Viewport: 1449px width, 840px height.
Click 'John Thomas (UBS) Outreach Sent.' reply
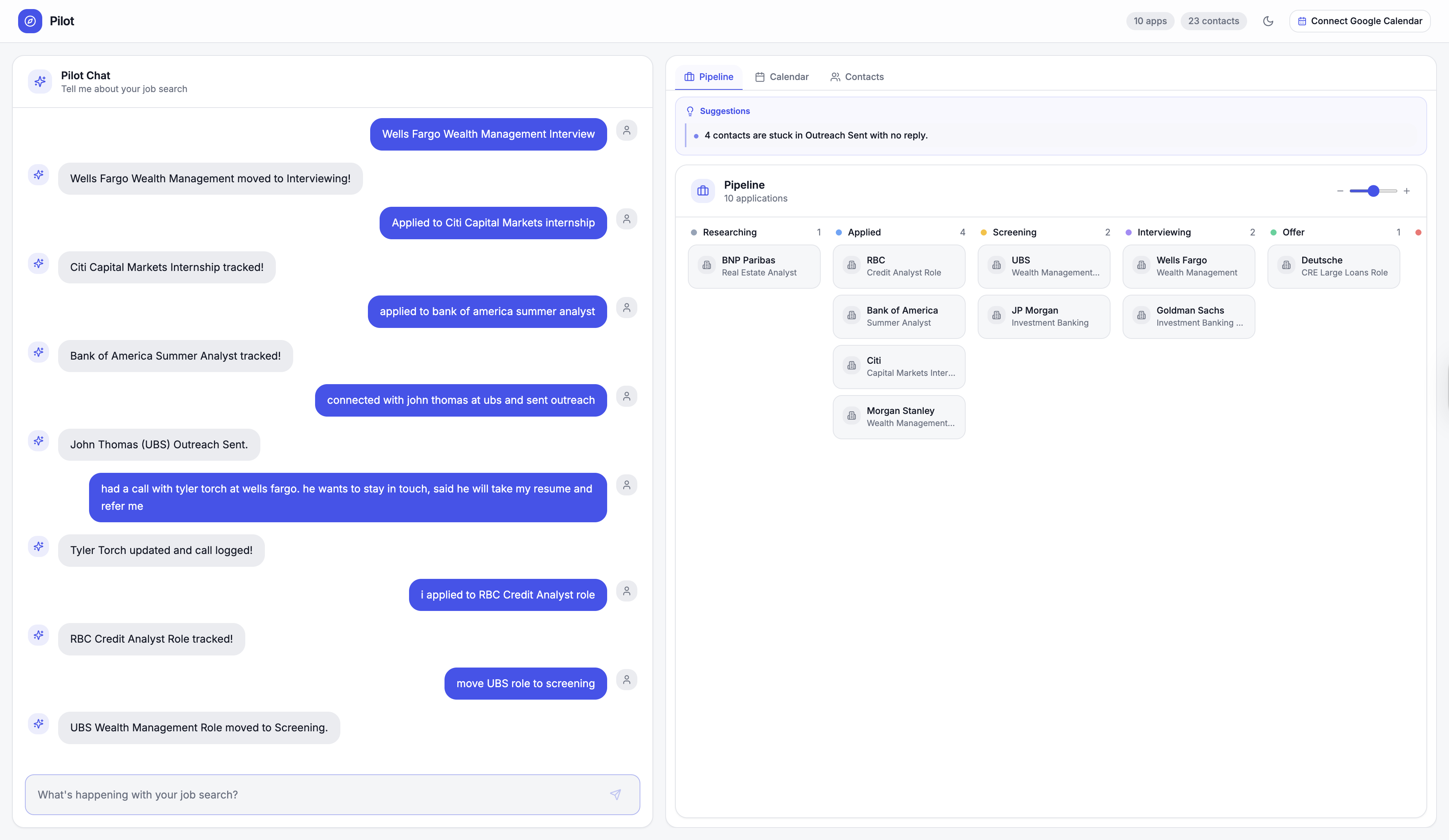(159, 445)
